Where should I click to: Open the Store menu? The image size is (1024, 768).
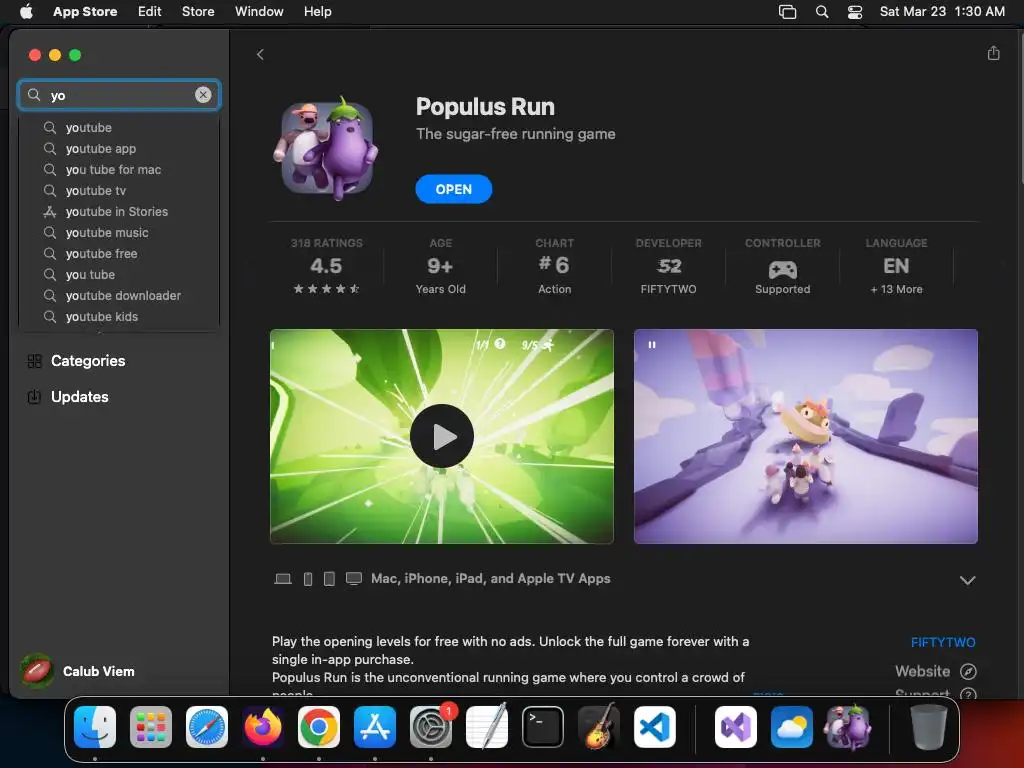(198, 11)
